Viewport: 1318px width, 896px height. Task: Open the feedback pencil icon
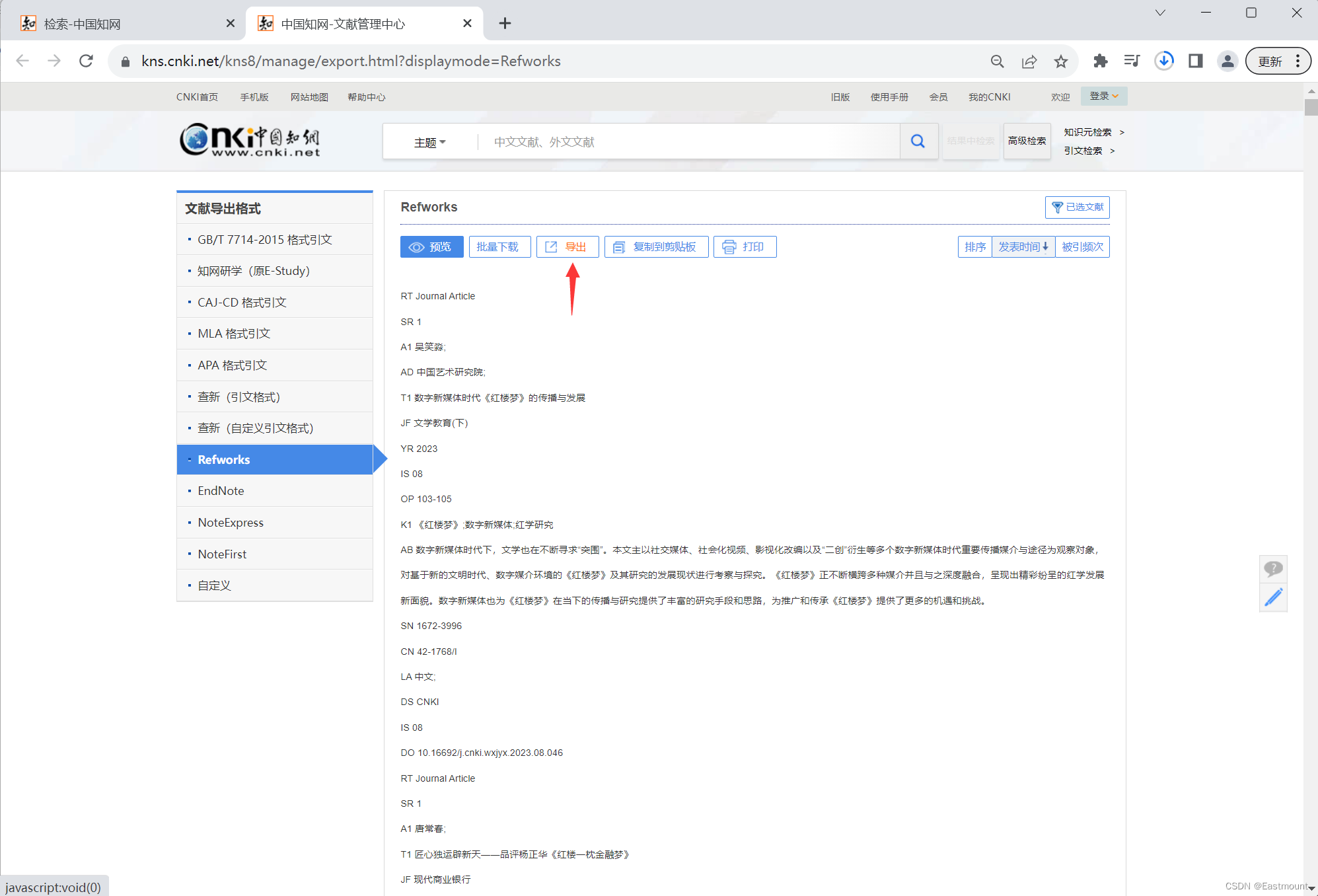[x=1273, y=597]
